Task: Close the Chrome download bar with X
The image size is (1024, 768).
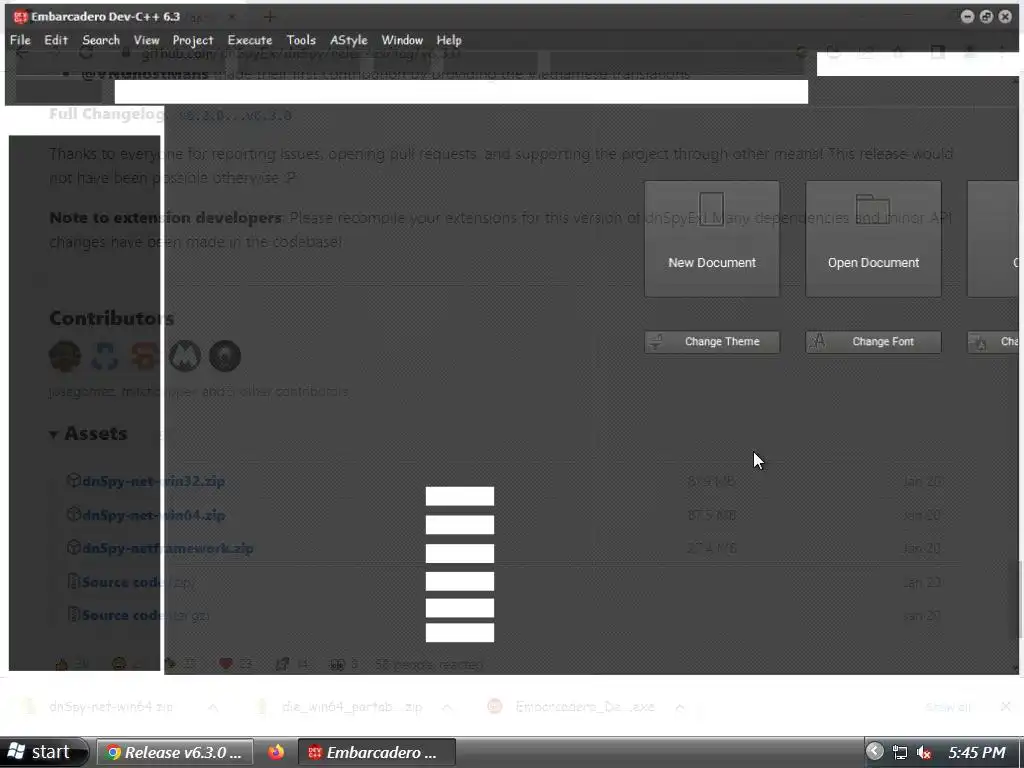Action: [x=1006, y=707]
